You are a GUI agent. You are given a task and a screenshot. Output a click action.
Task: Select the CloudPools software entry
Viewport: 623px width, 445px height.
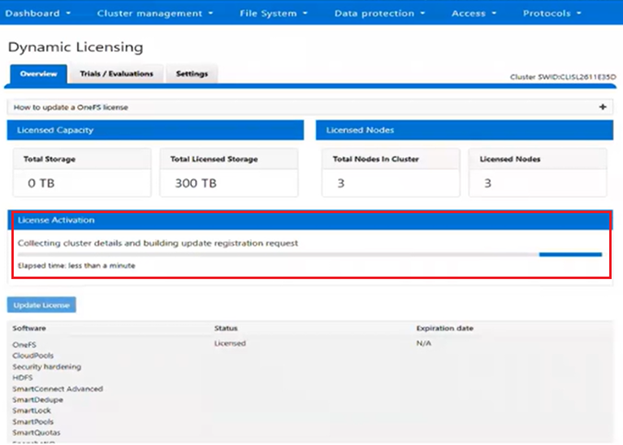(33, 355)
